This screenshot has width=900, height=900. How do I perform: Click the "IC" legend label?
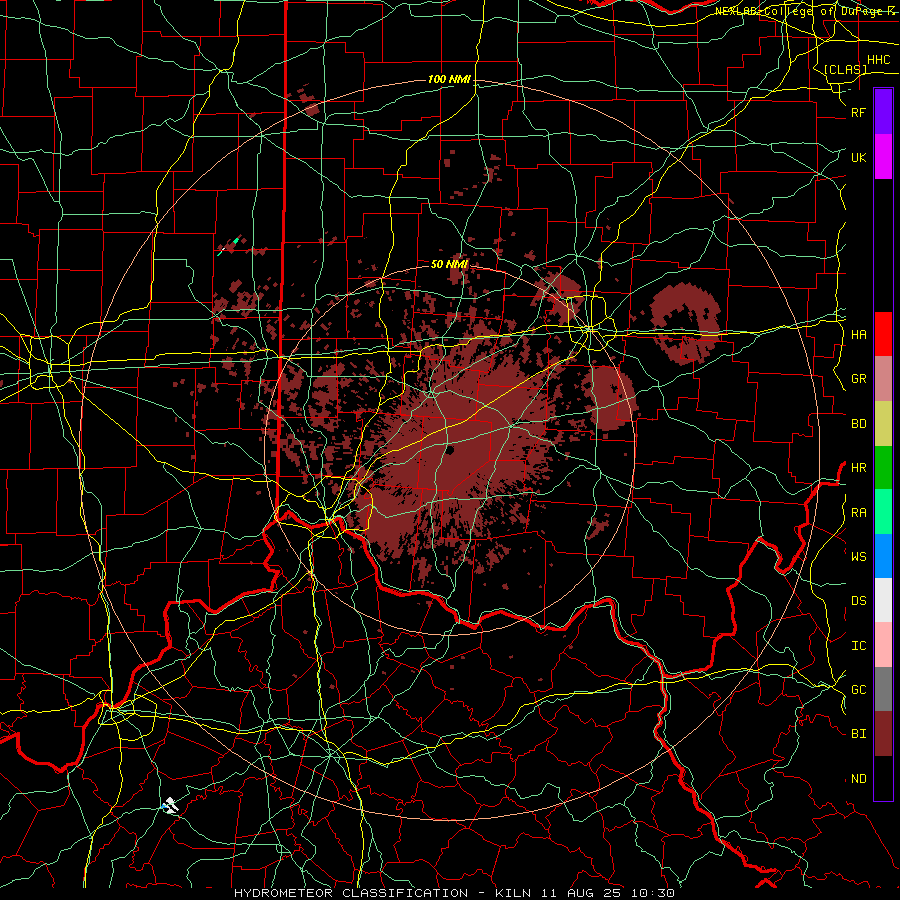click(x=858, y=646)
